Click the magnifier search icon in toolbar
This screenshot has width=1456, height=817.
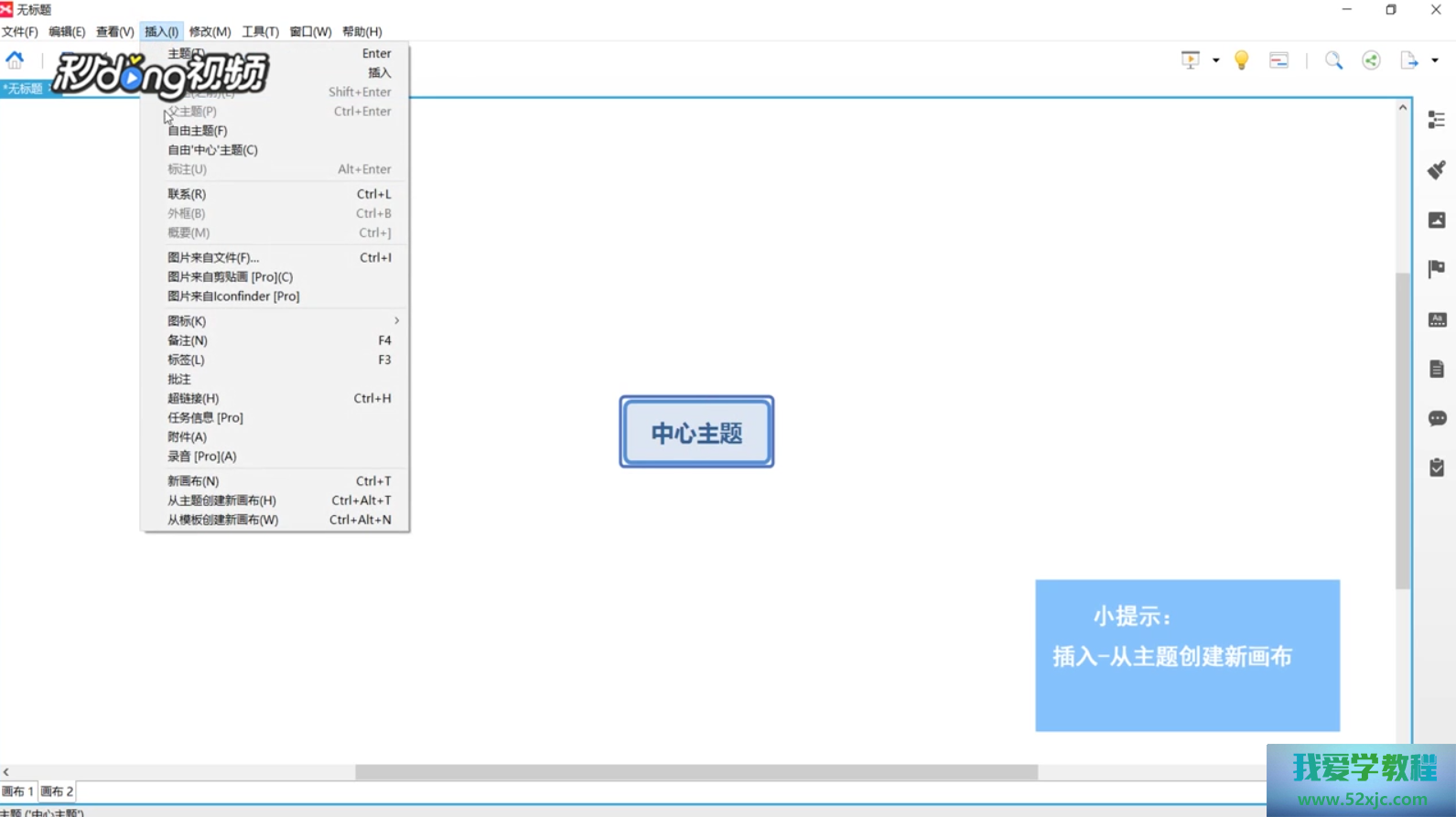tap(1333, 60)
